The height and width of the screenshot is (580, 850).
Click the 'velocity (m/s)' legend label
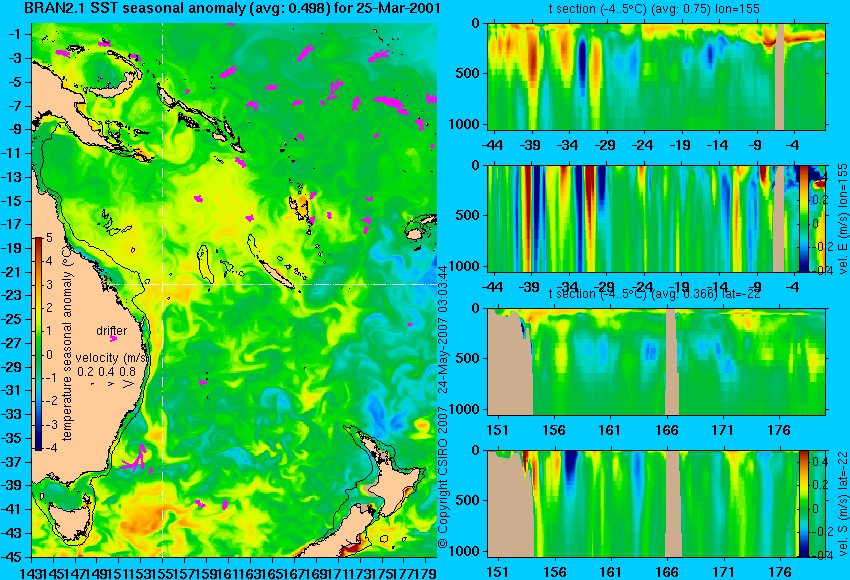[112, 357]
